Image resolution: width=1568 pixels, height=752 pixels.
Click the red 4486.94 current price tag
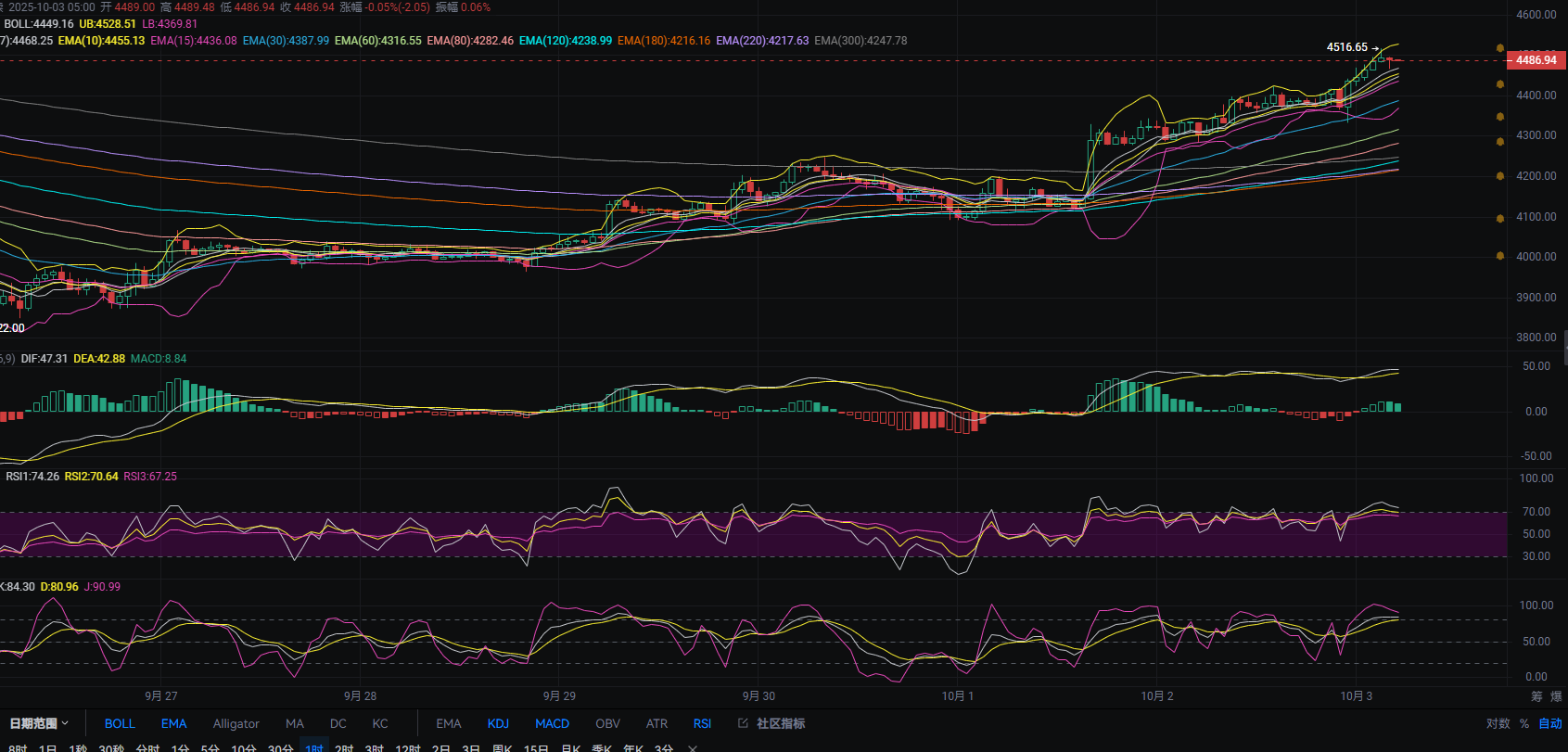[x=1536, y=60]
